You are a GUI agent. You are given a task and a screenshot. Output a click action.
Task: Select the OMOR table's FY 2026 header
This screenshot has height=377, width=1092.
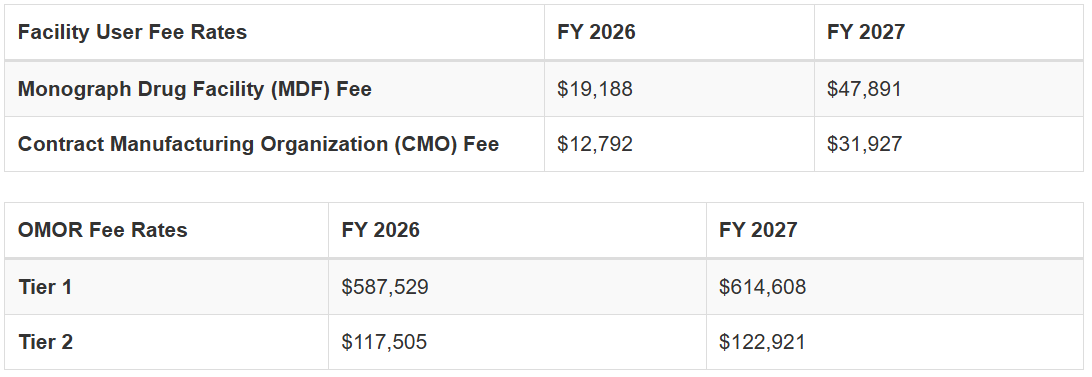pos(381,230)
